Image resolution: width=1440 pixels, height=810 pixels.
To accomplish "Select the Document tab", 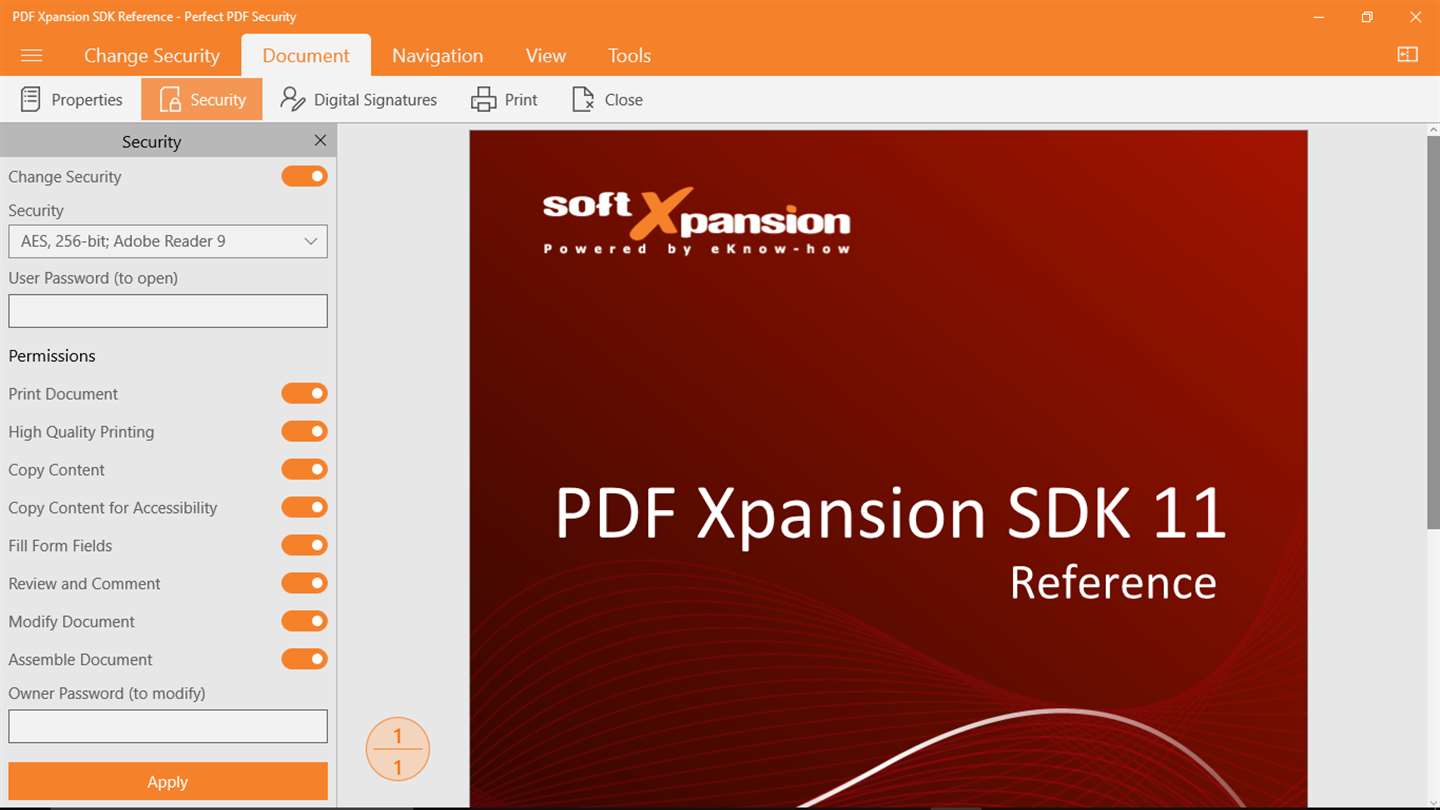I will 306,56.
